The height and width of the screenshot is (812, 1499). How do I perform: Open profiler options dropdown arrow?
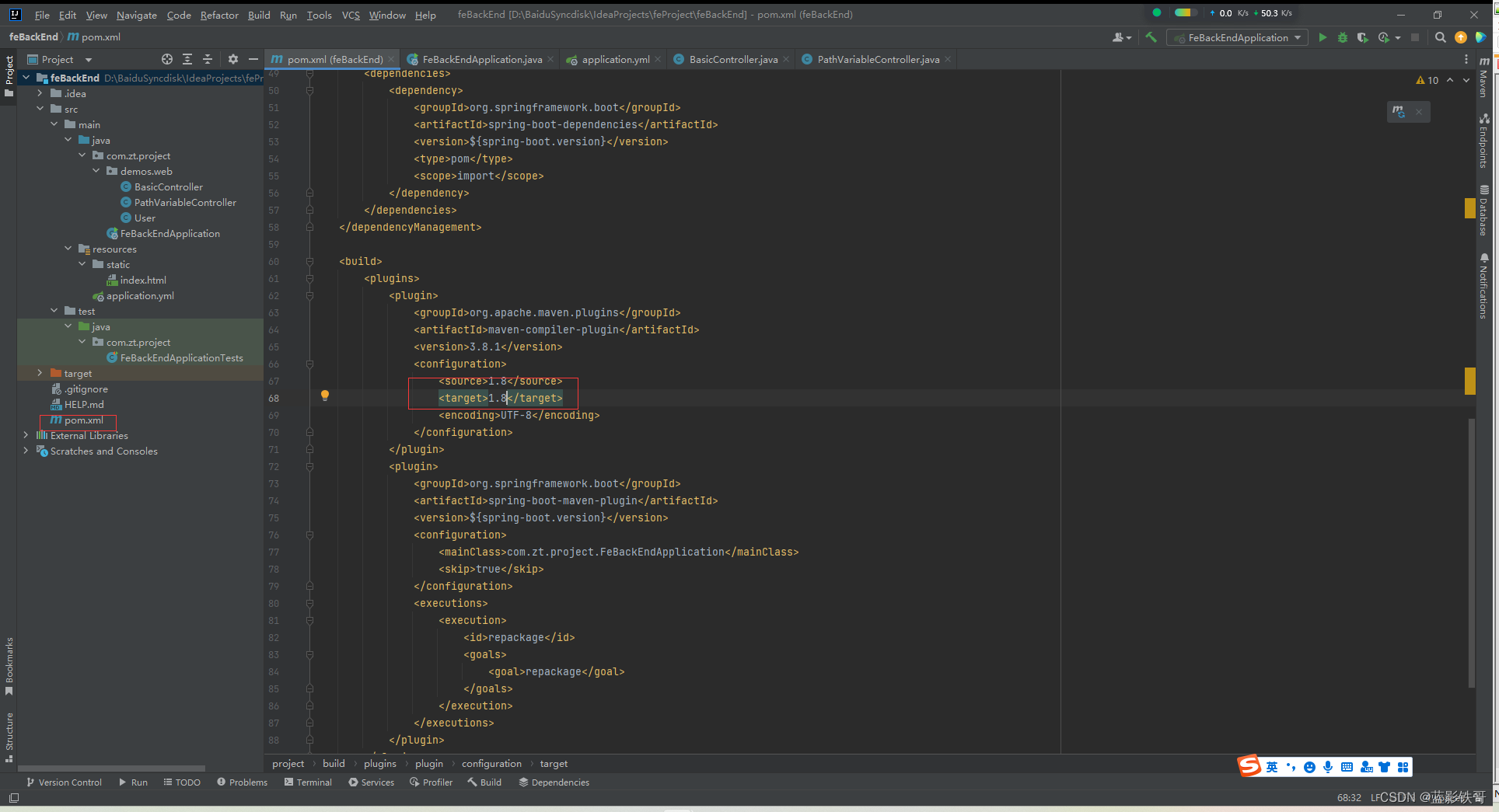tap(1397, 37)
